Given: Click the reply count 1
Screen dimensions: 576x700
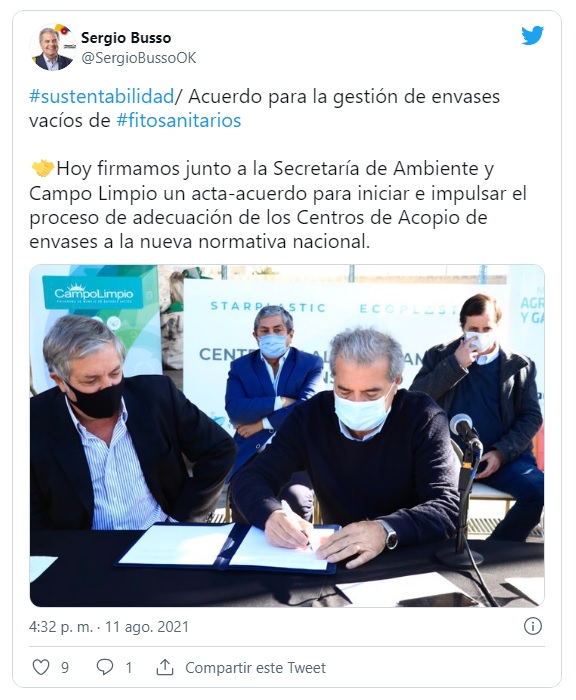Looking at the screenshot, I should point(129,668).
